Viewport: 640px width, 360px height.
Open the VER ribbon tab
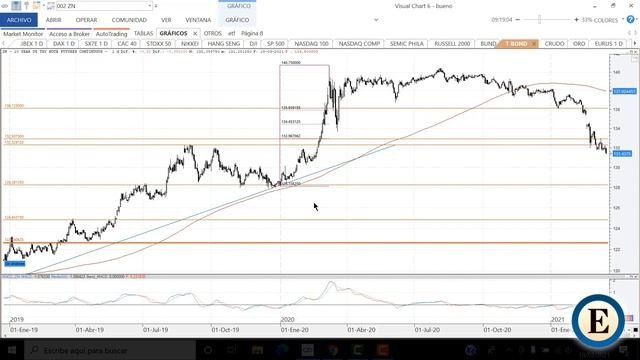click(166, 20)
